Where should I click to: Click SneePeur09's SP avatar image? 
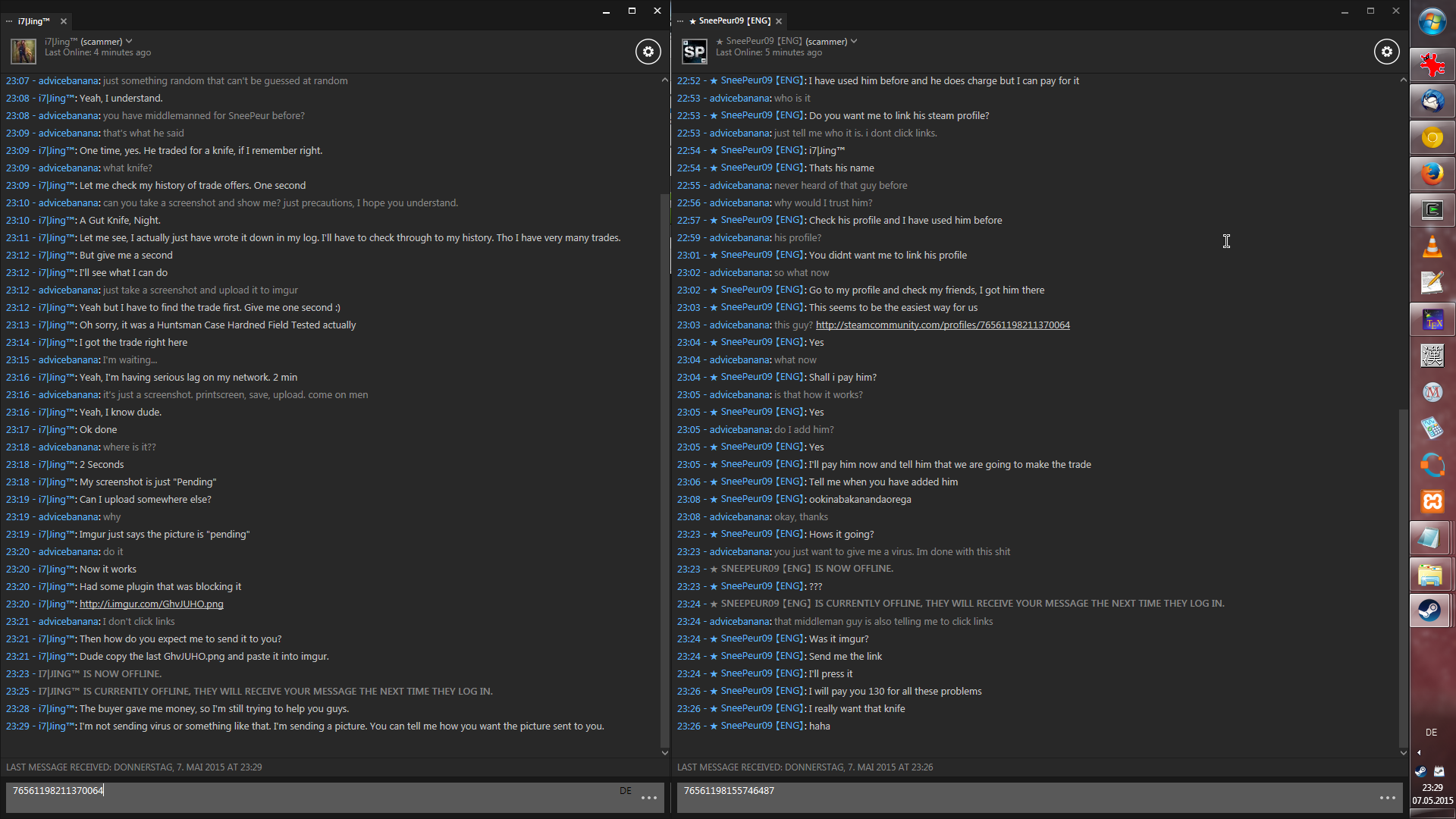click(x=694, y=52)
